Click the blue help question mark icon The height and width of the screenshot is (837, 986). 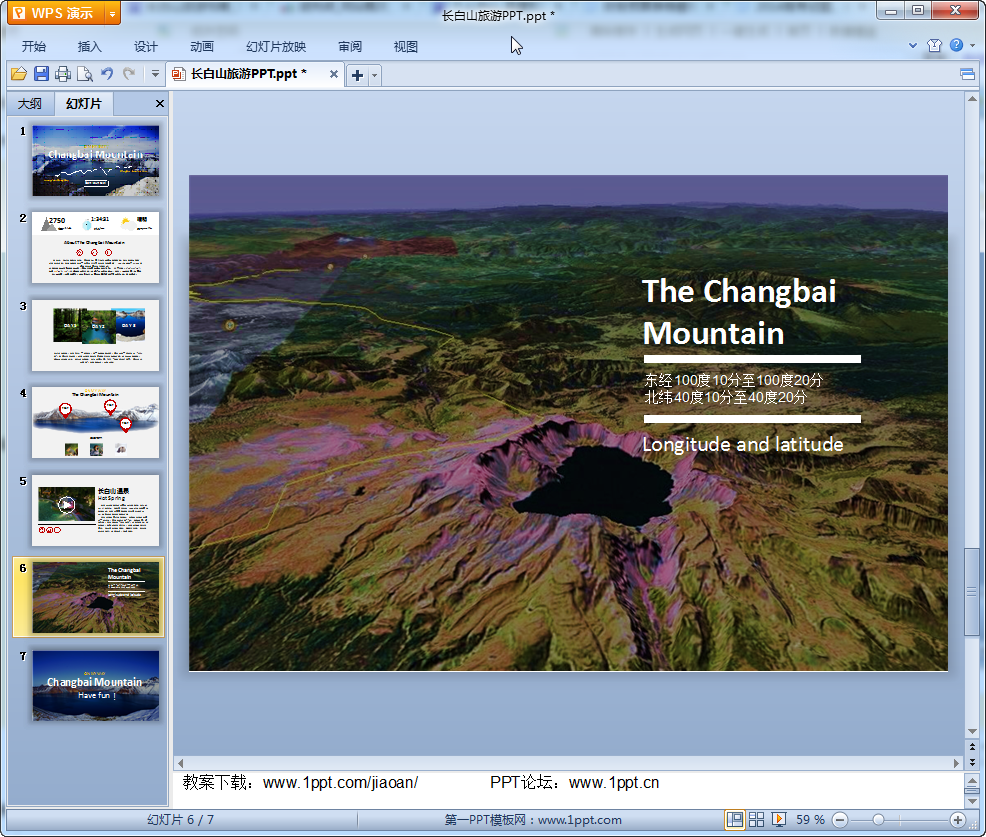[956, 46]
